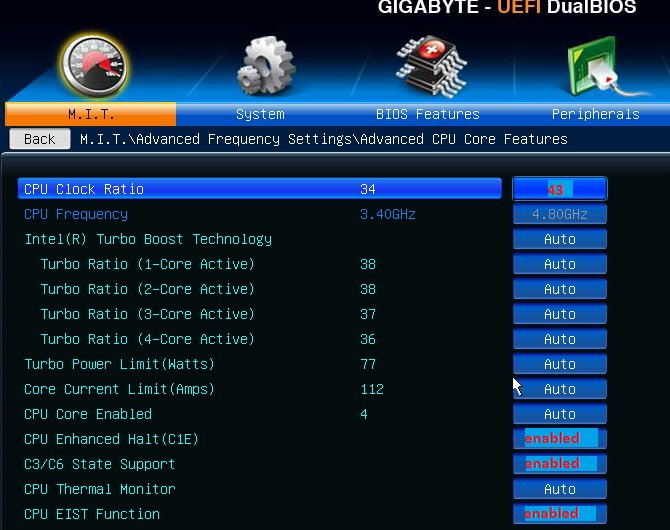
Task: Toggle C3/C6 State Support enabled setting
Action: pos(560,464)
